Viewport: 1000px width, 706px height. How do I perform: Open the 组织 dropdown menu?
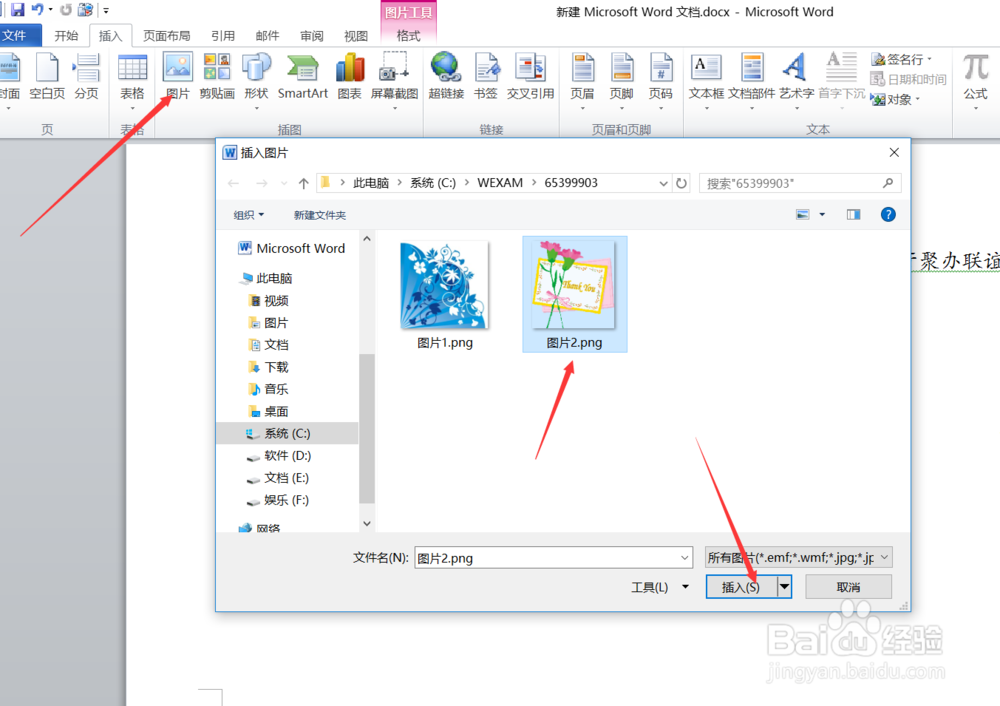coord(248,214)
